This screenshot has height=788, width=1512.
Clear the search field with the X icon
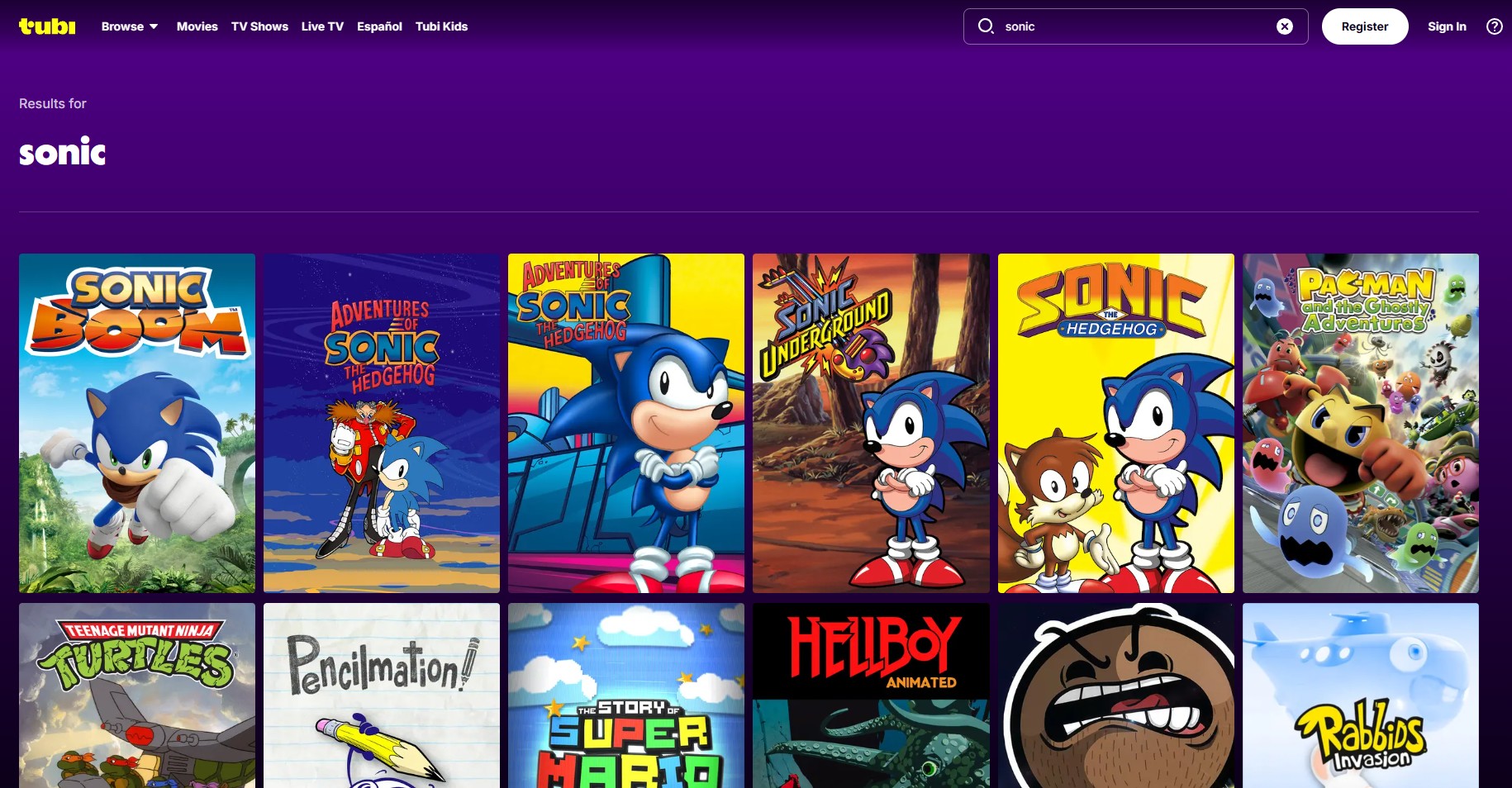(x=1285, y=26)
